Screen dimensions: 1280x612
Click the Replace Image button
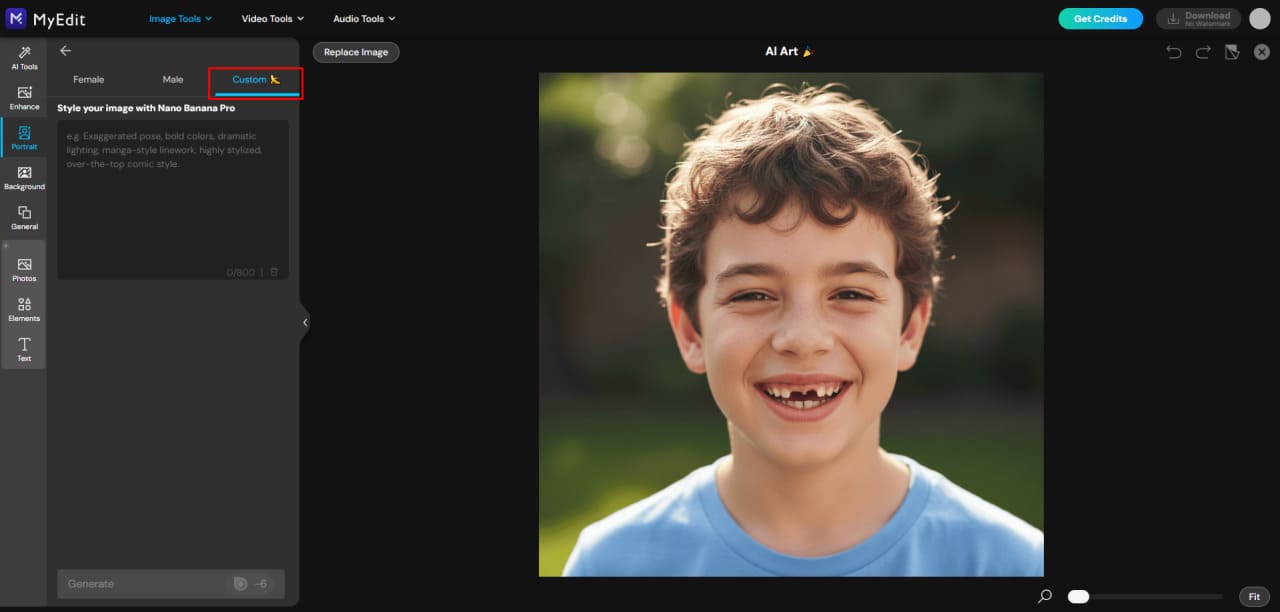pos(355,51)
